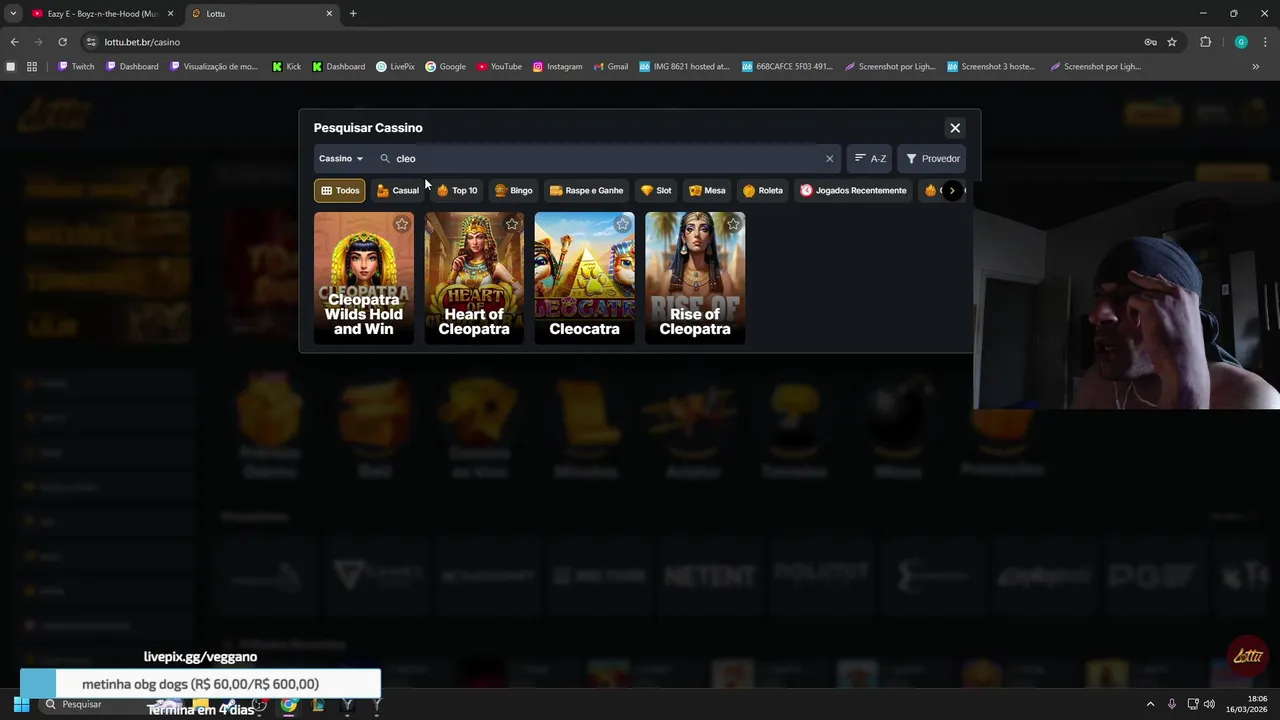Open the Windows Start menu
The image size is (1280, 720).
click(x=20, y=704)
